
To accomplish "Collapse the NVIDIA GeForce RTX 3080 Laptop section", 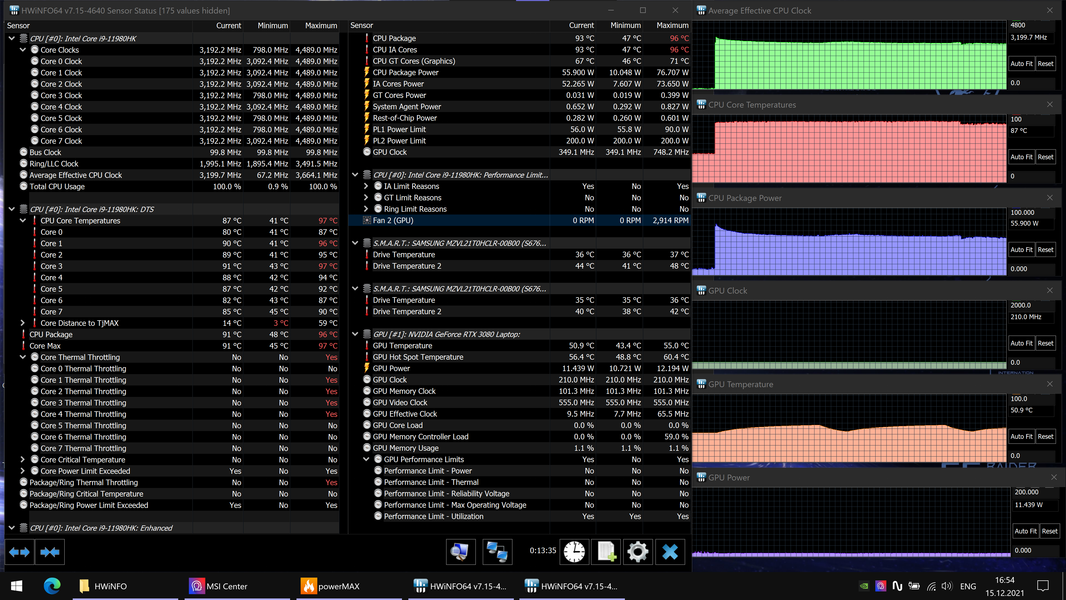I will 355,334.
